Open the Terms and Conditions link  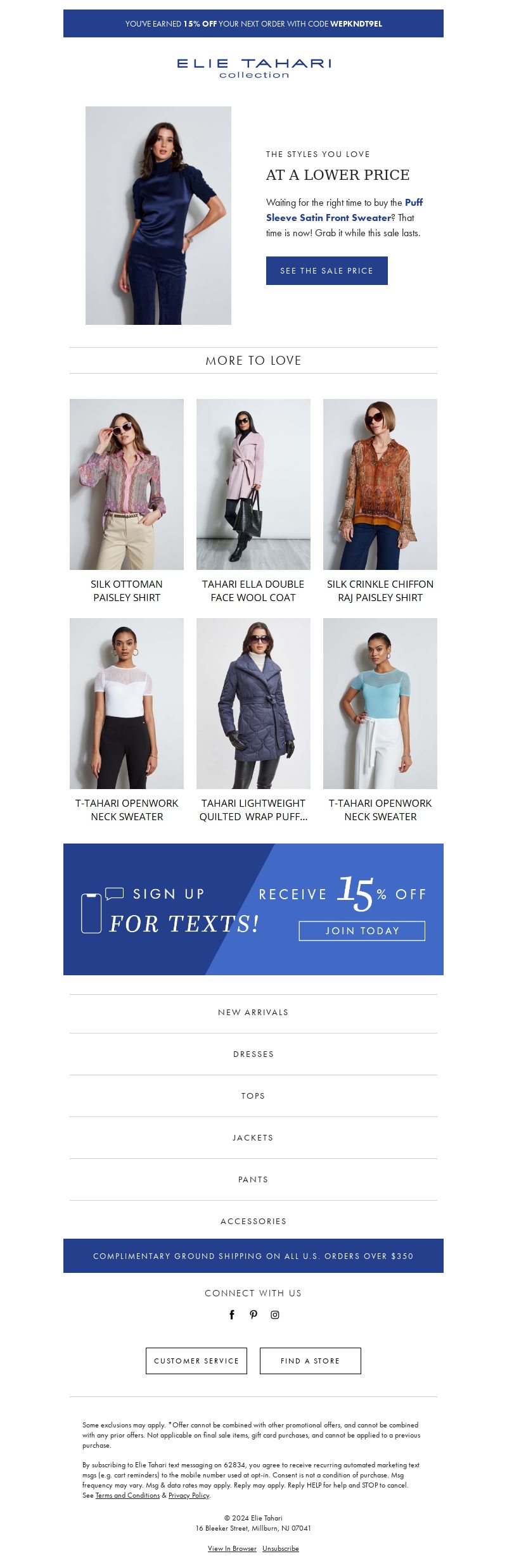[x=127, y=1496]
